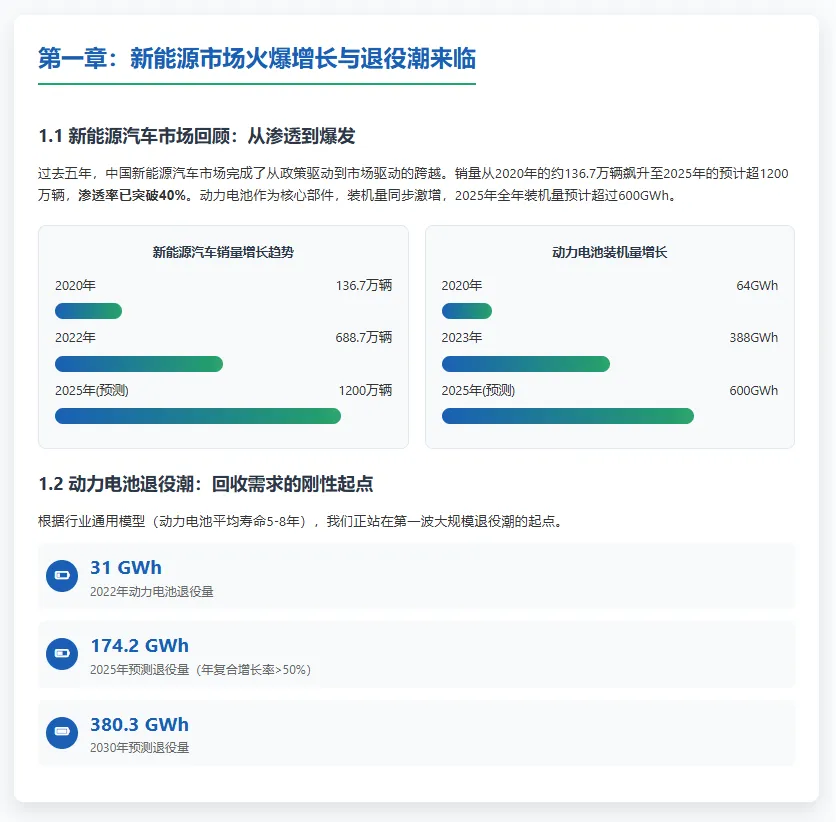Screen dimensions: 836x822
Task: Click bold text 渗透率已突破40%
Action: [132, 196]
